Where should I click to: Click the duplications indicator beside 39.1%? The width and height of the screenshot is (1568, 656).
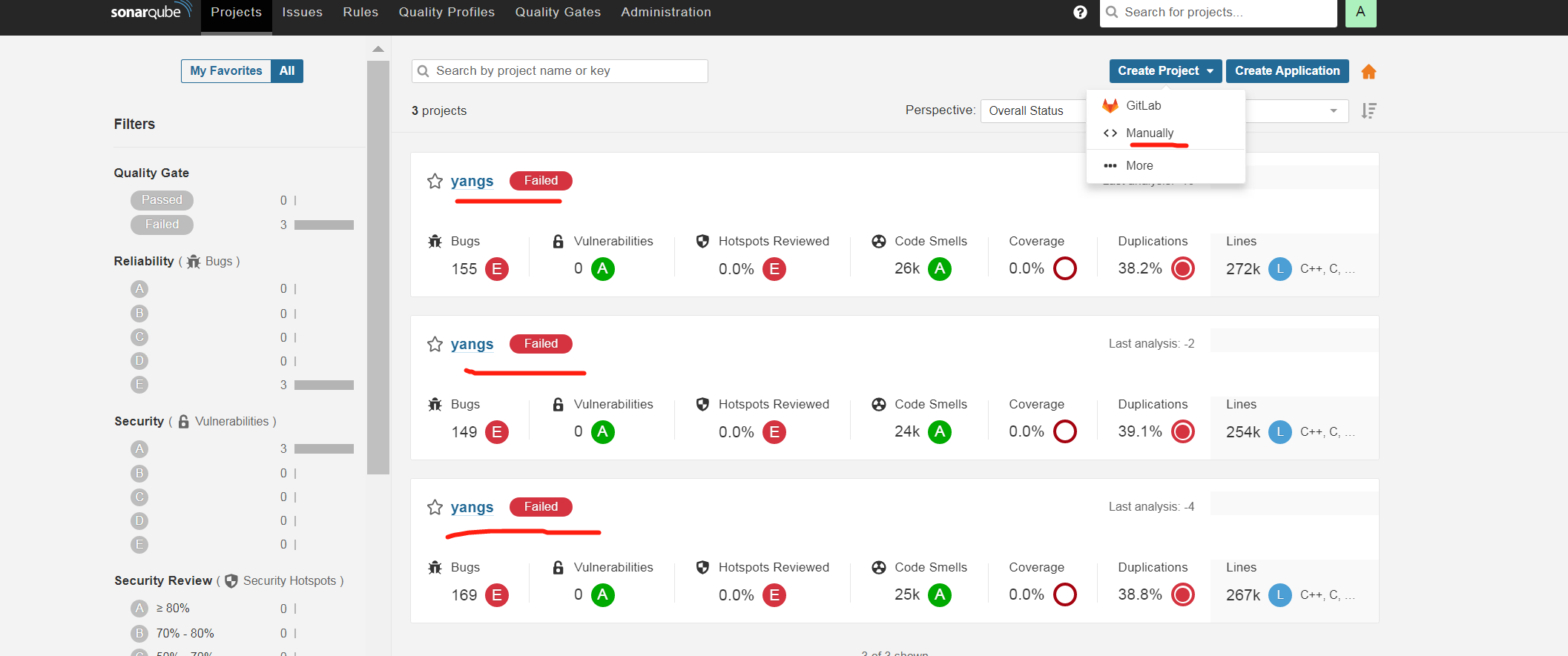tap(1182, 431)
